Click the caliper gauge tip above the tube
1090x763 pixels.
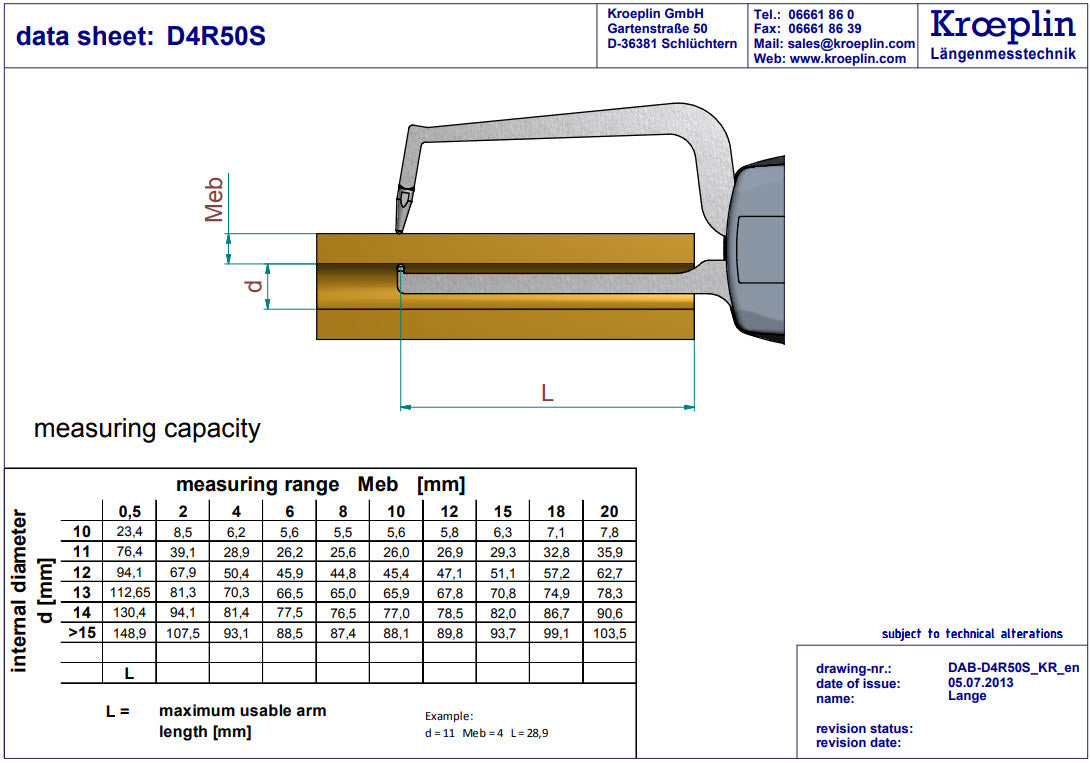[400, 212]
